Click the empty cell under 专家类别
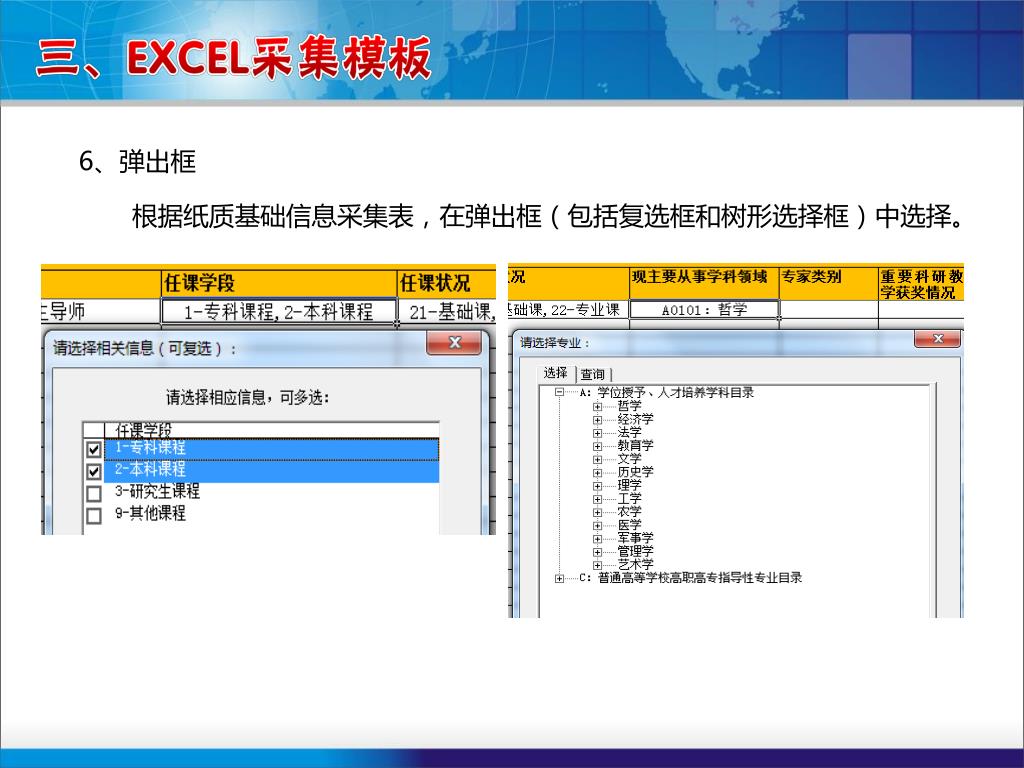 [829, 310]
